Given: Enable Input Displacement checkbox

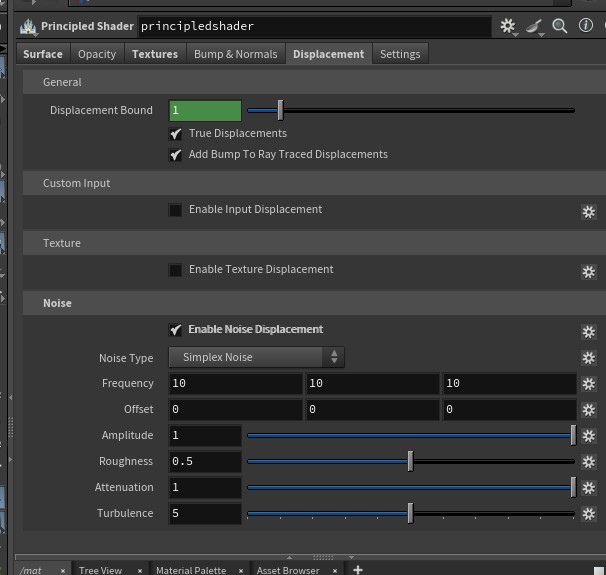Looking at the screenshot, I should click(176, 210).
